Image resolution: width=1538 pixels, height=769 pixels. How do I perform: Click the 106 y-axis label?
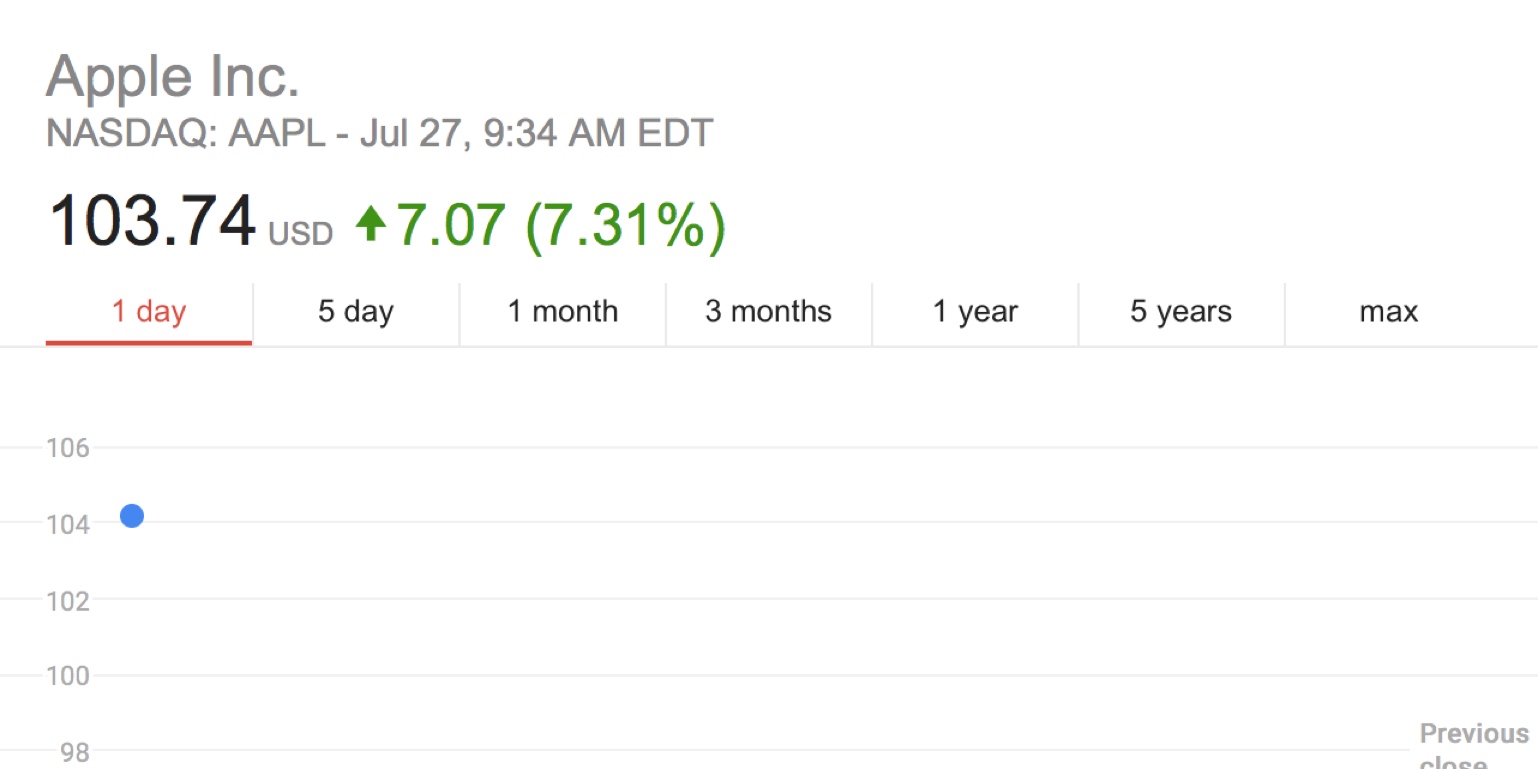point(68,448)
